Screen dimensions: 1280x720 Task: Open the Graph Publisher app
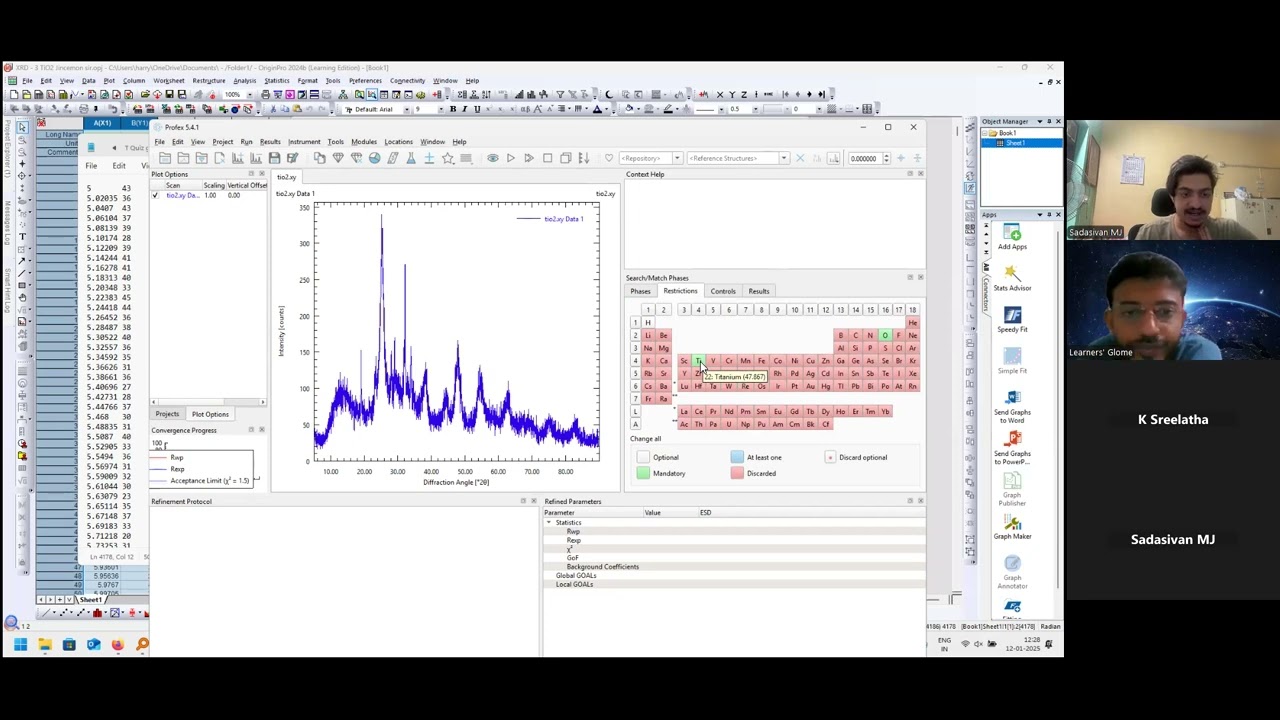(x=1012, y=488)
